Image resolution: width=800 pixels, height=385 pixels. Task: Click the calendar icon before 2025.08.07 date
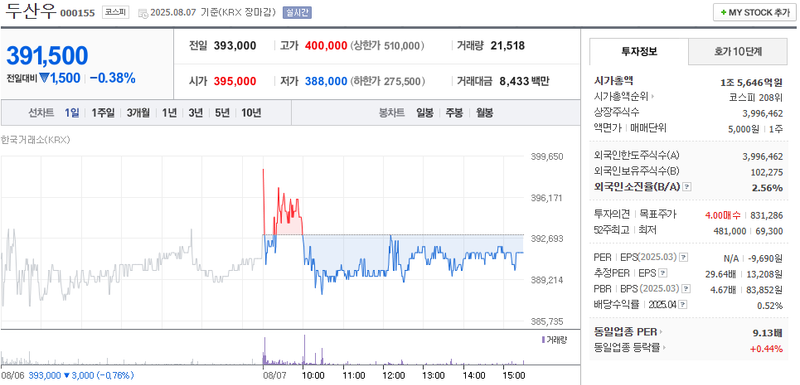tap(143, 13)
